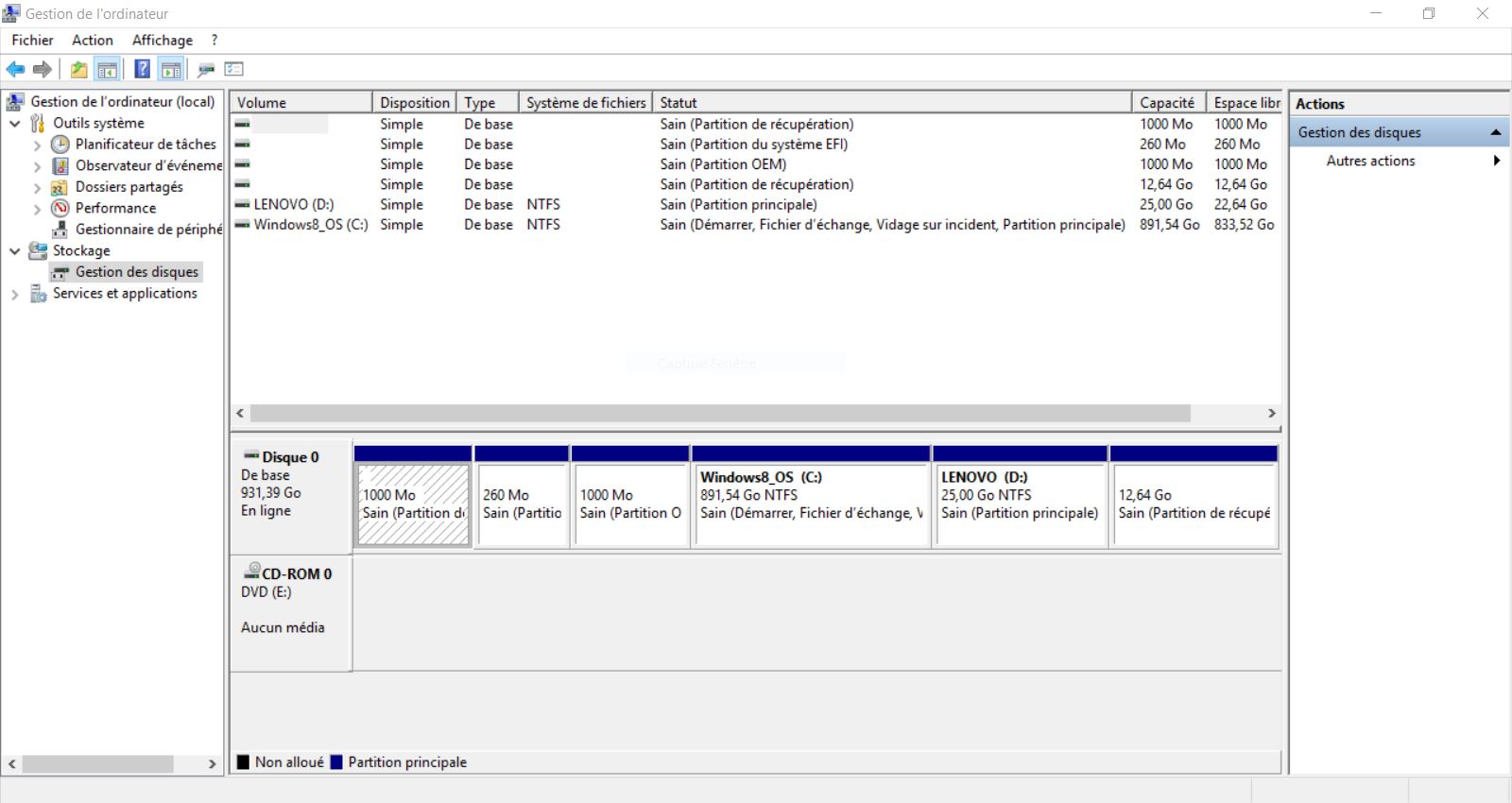Select the Outils système wrench icon

click(38, 123)
